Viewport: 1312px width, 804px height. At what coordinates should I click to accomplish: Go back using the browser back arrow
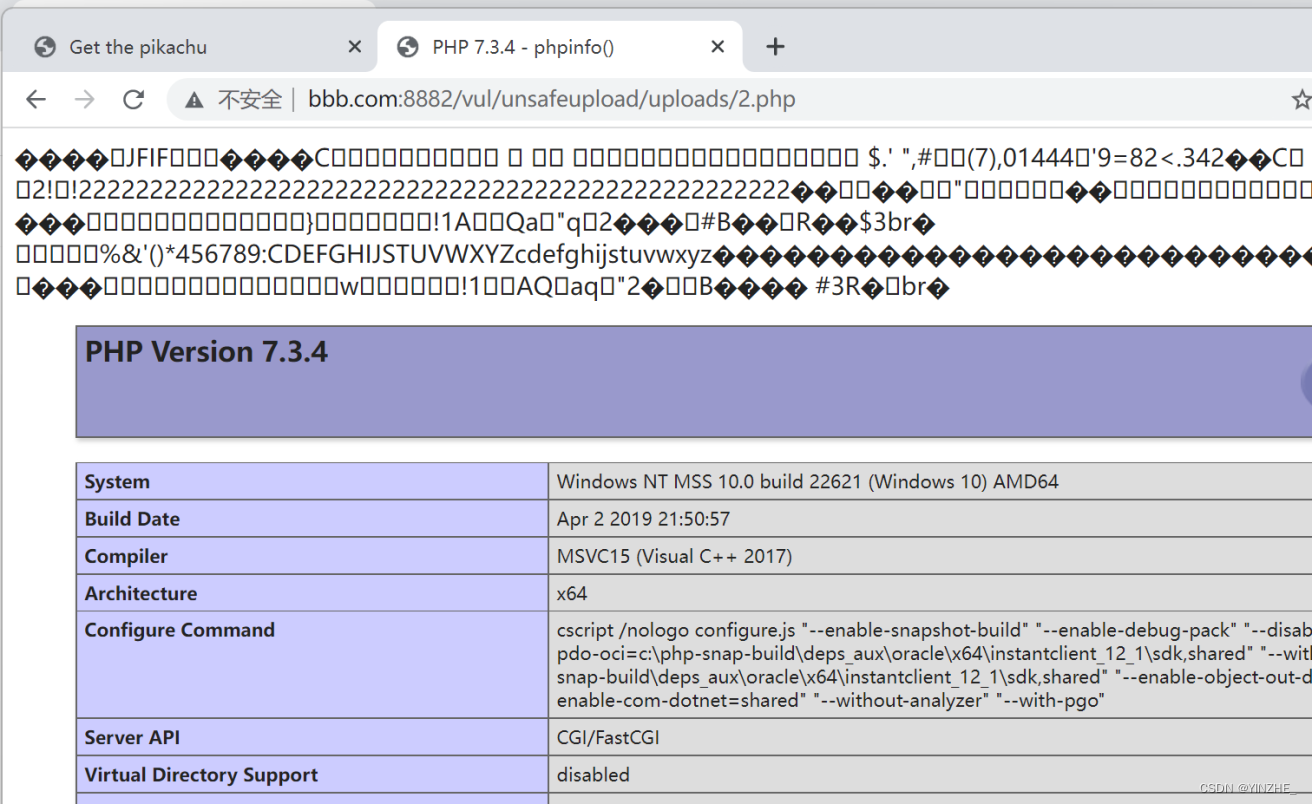point(36,99)
